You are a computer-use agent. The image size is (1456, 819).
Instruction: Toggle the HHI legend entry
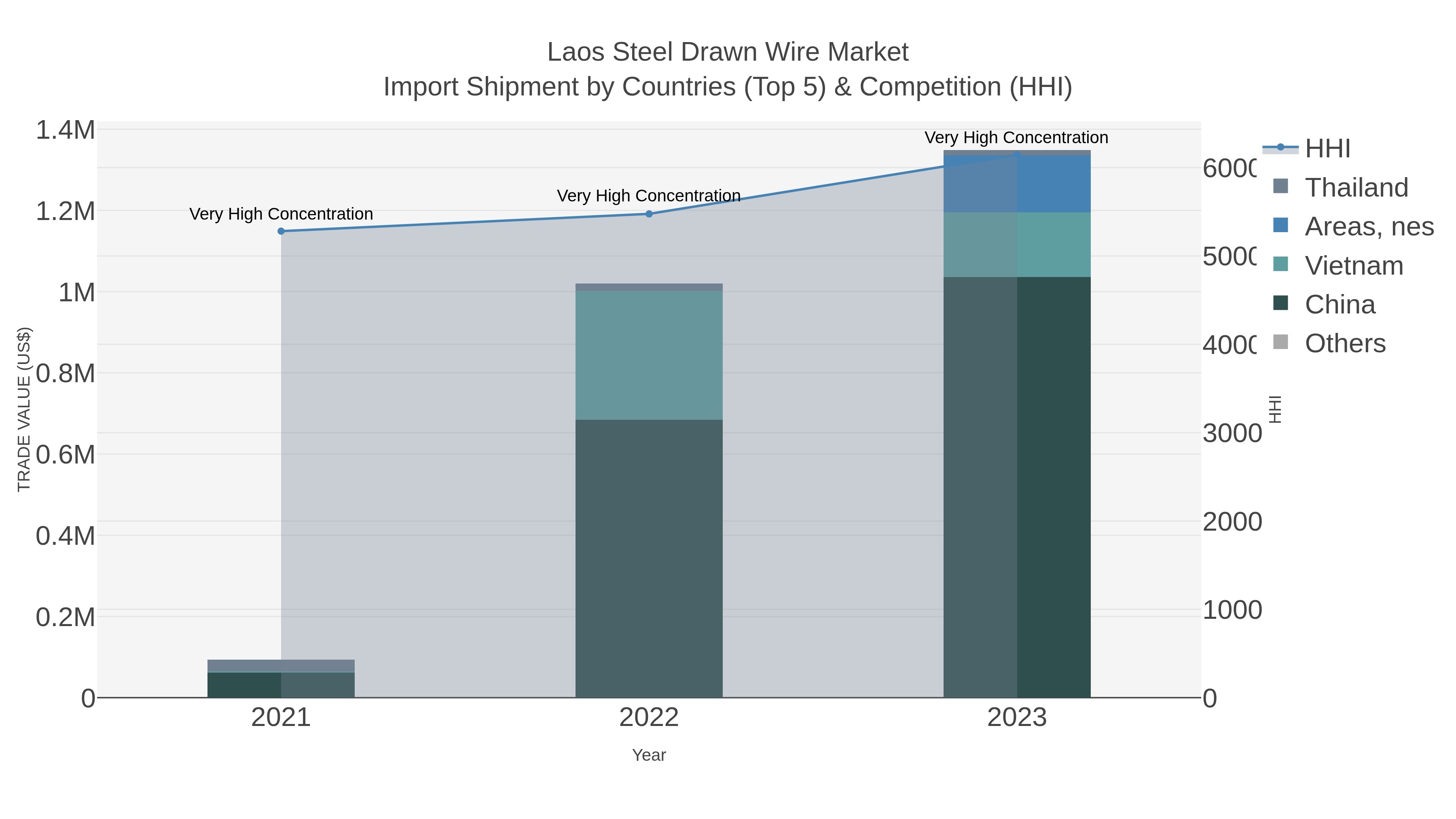[1306, 148]
